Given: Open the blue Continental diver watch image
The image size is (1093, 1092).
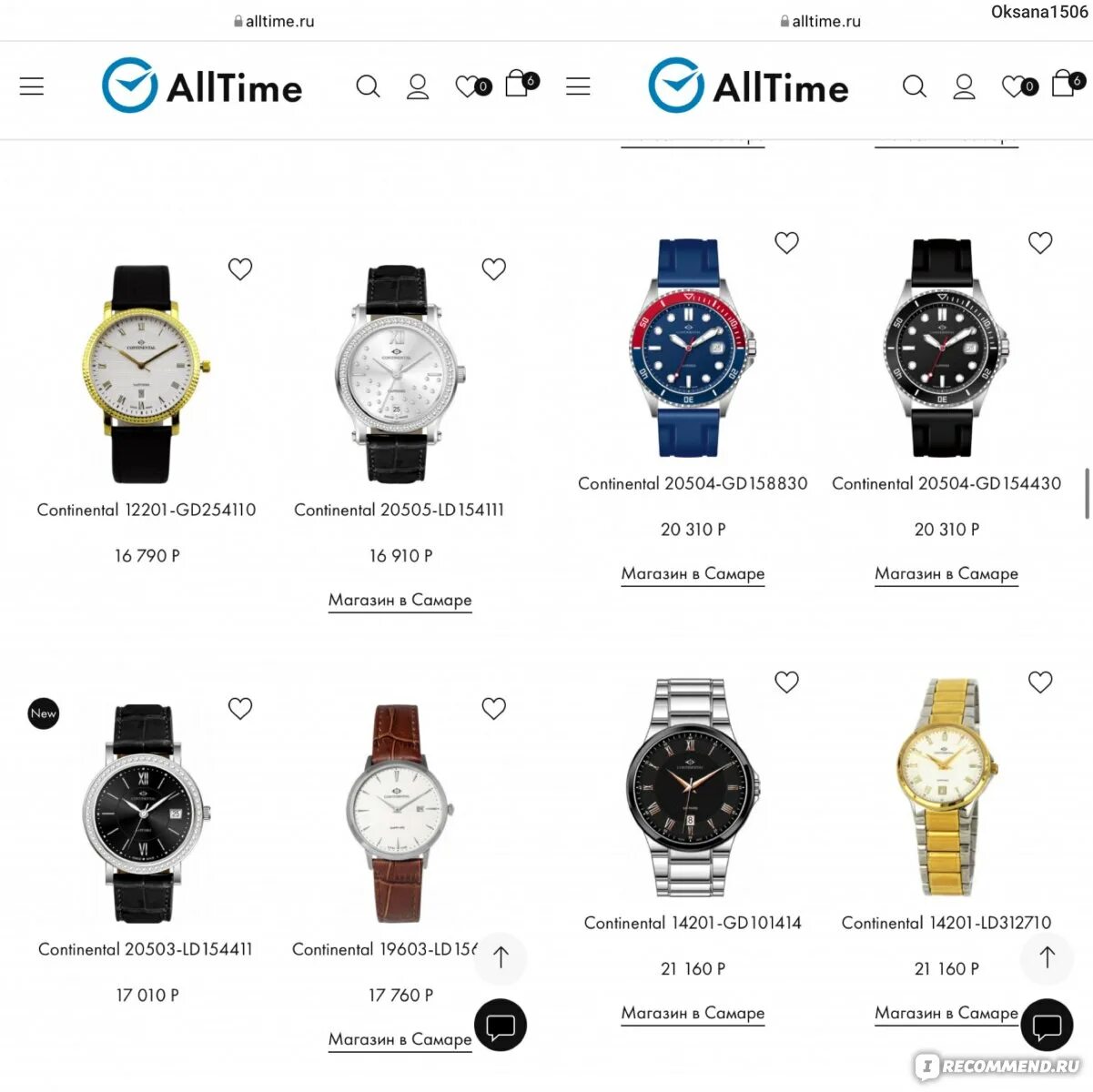Looking at the screenshot, I should coord(691,349).
